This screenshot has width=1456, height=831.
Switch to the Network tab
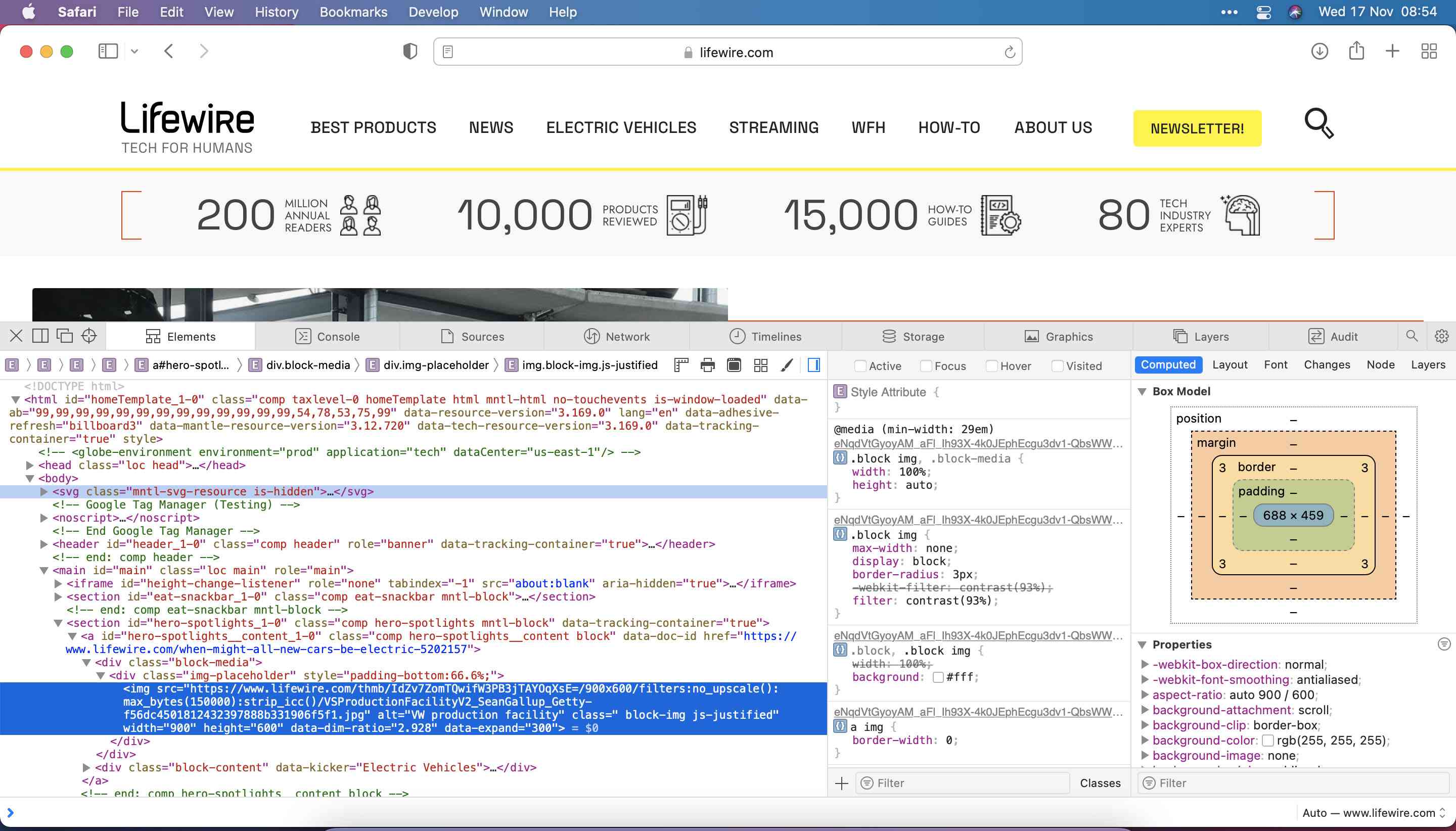click(x=616, y=336)
